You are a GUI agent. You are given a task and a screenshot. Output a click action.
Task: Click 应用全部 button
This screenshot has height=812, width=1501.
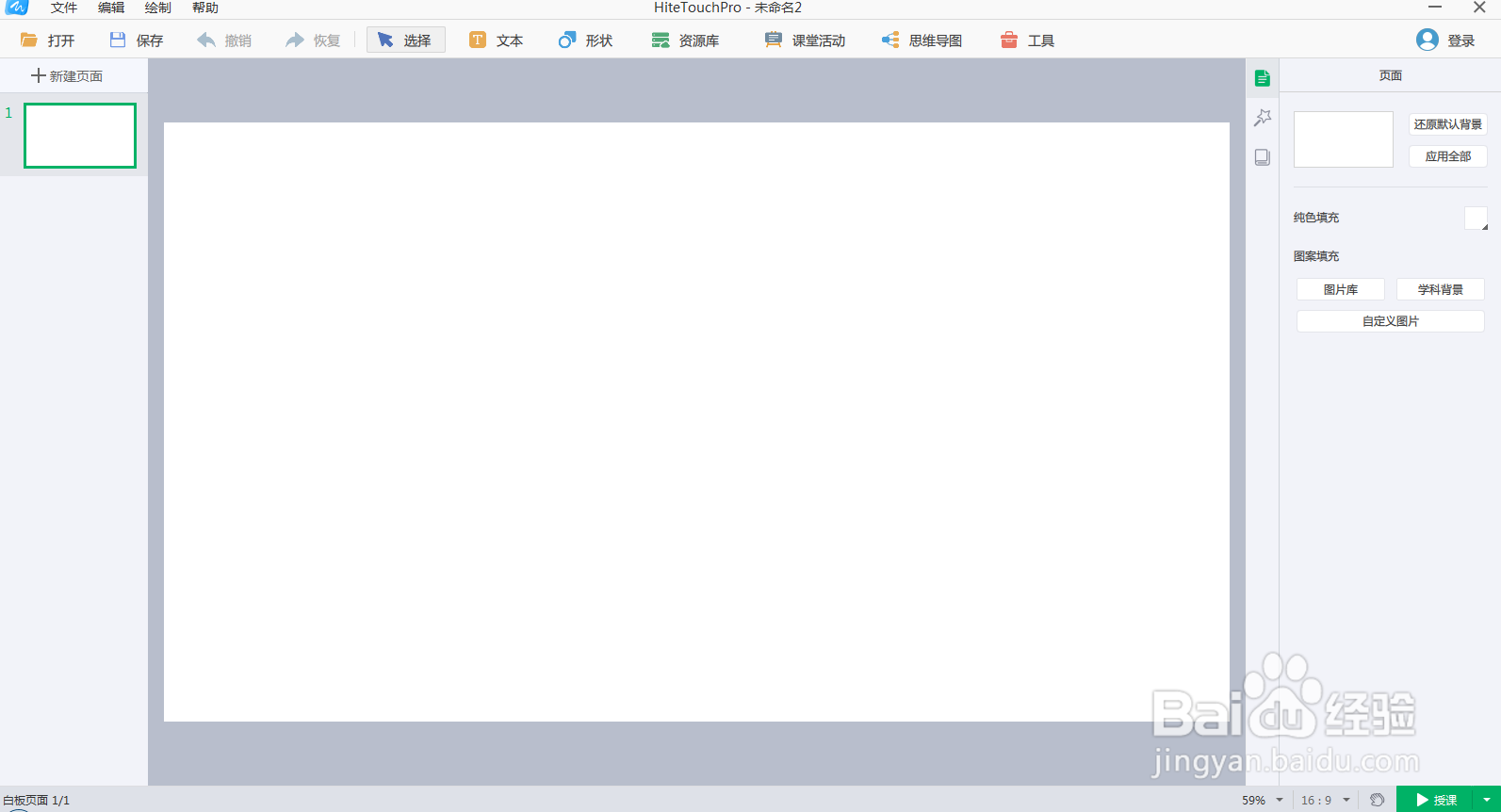pyautogui.click(x=1448, y=156)
